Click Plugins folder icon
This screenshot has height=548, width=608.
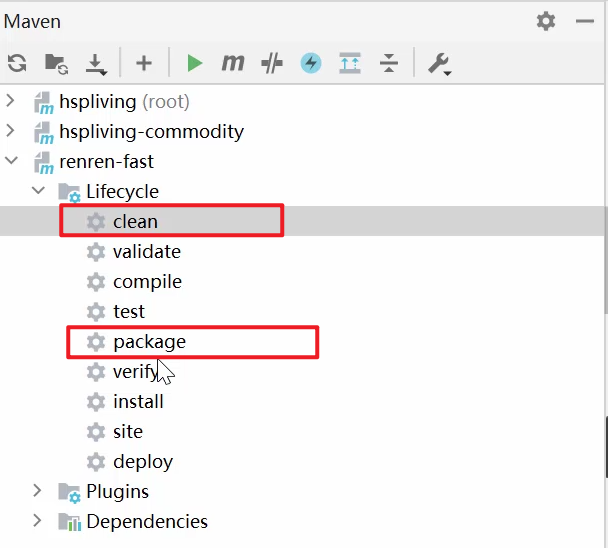(69, 493)
